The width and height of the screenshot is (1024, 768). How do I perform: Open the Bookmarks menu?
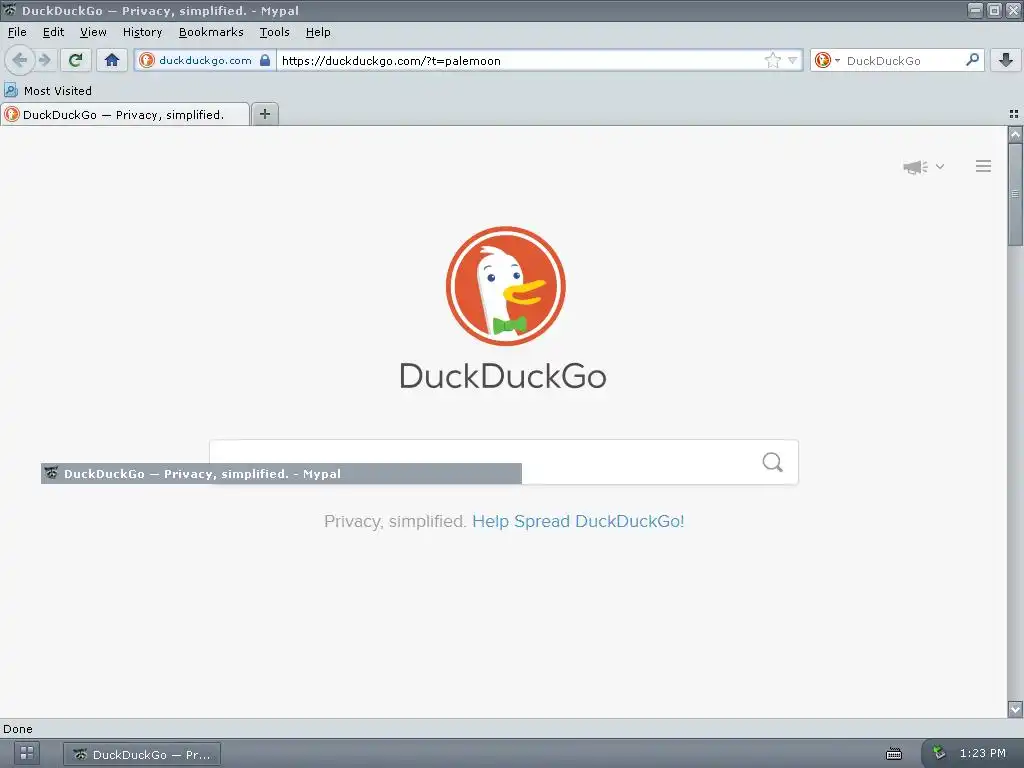[211, 32]
